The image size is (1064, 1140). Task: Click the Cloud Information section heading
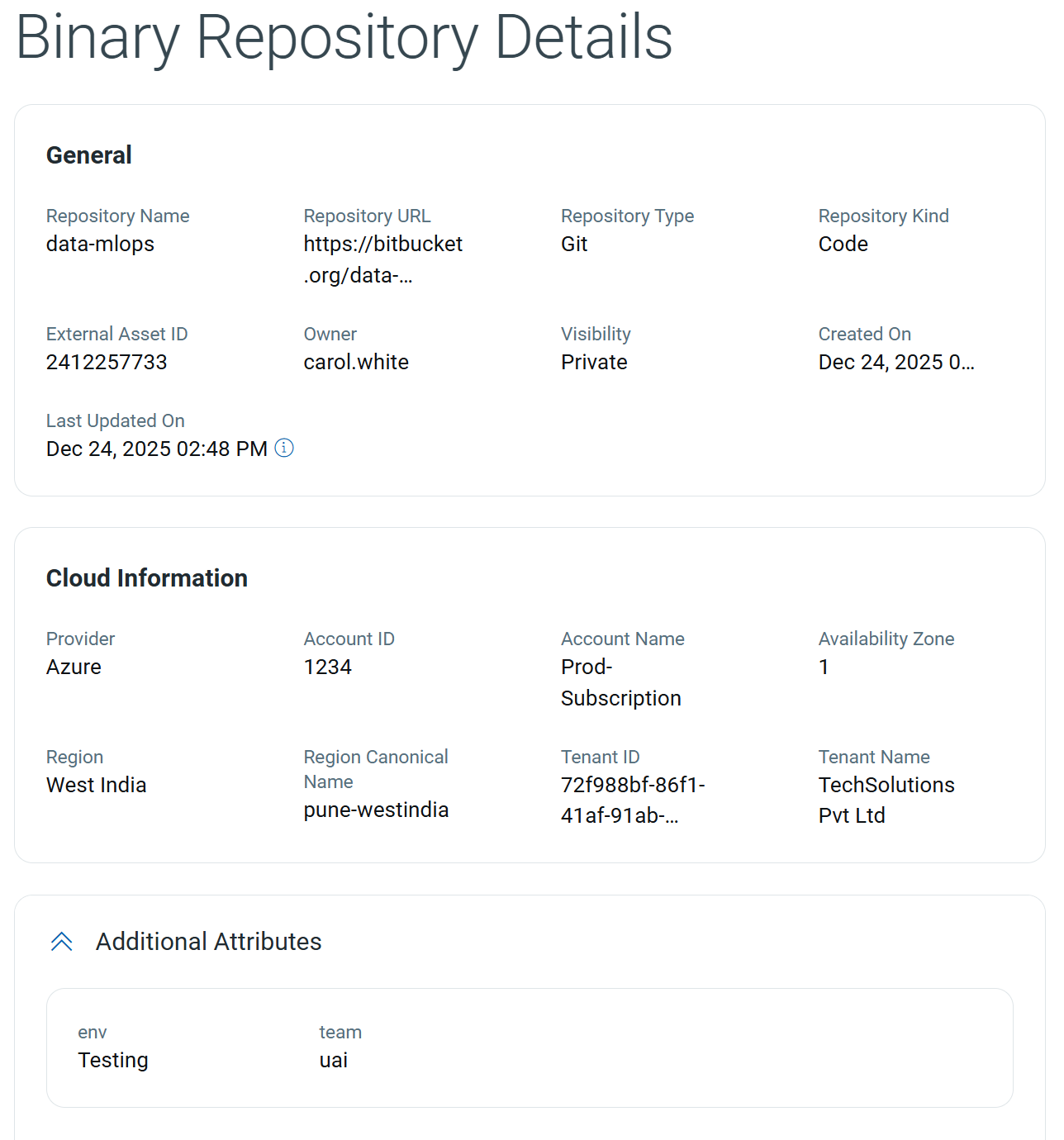pos(147,578)
